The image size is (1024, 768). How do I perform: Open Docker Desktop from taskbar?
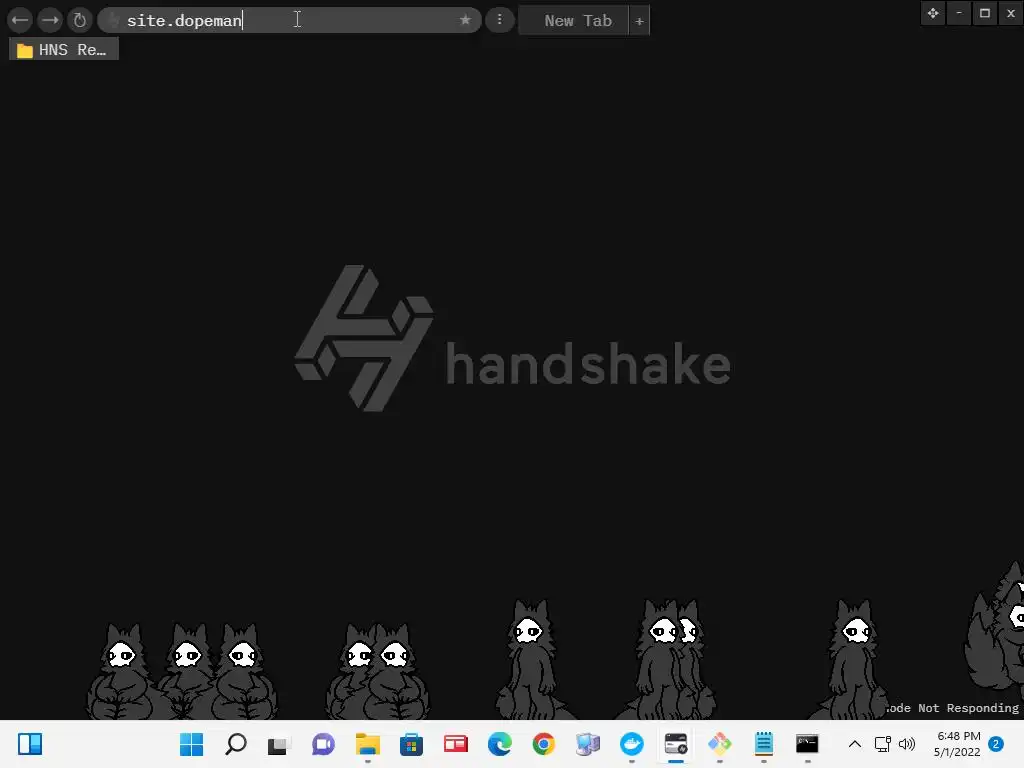(632, 744)
